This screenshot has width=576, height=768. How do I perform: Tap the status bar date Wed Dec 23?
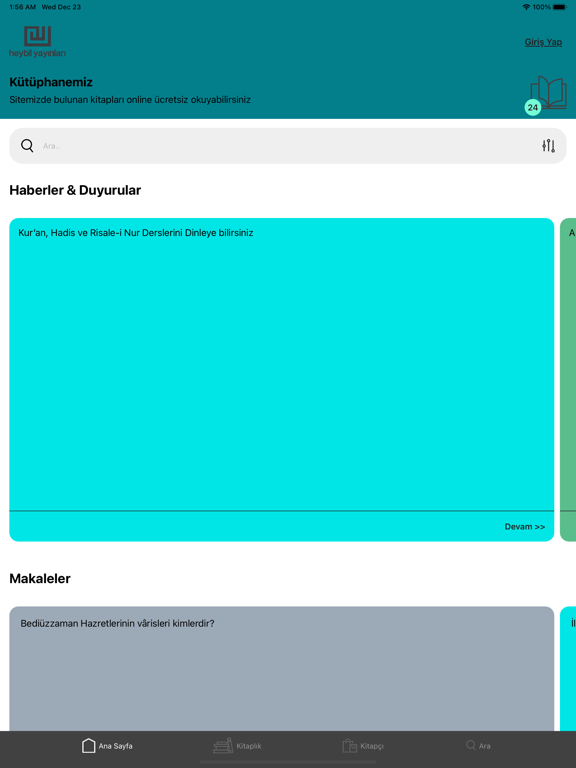(x=61, y=7)
